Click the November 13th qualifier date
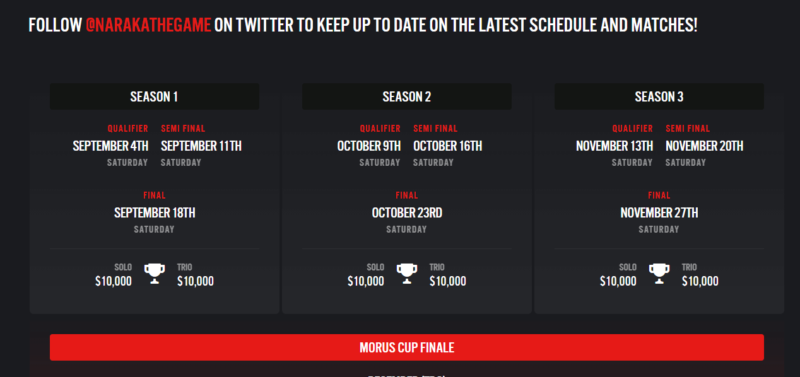This screenshot has height=377, width=800. [614, 146]
